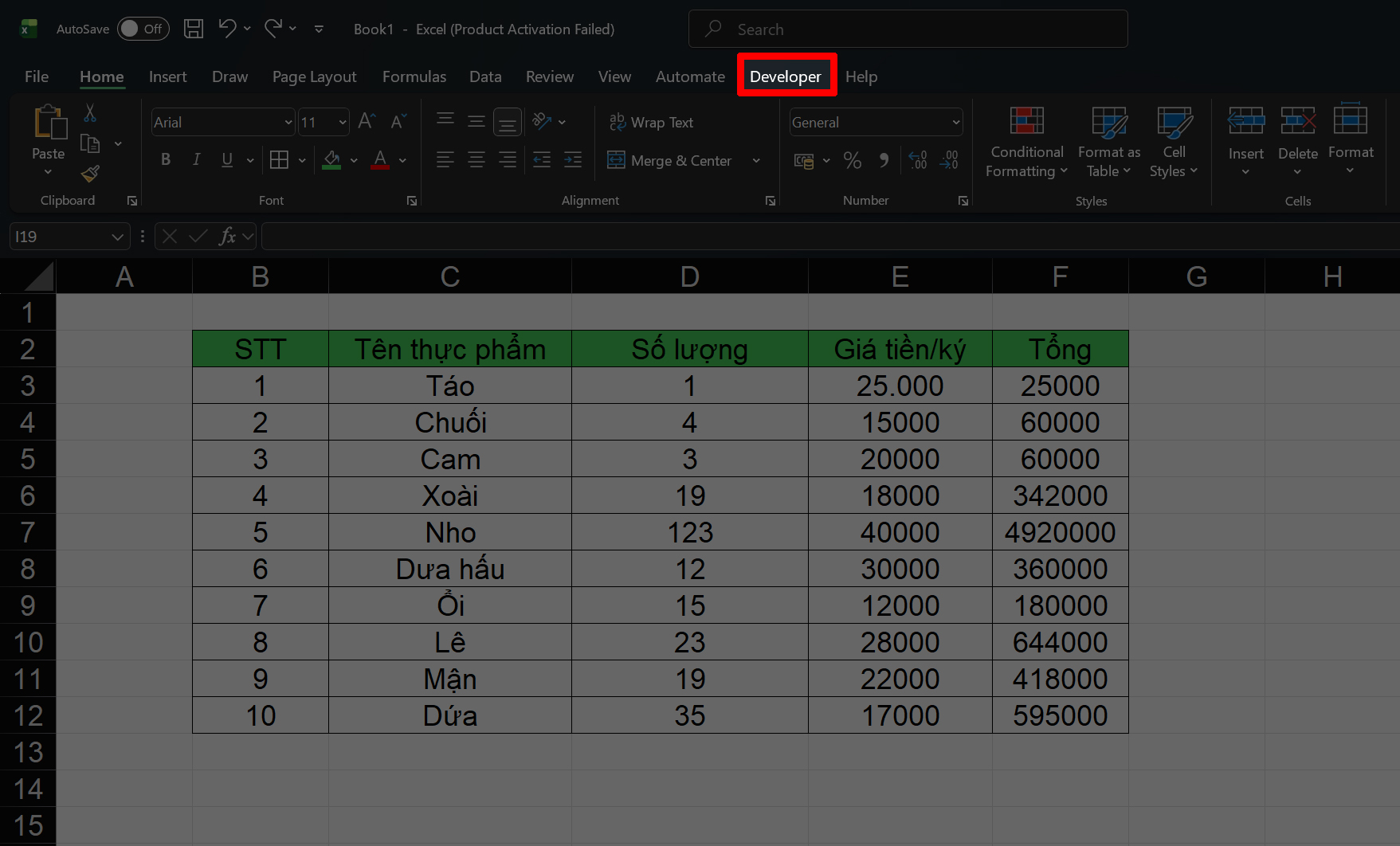Screen dimensions: 1400x846
Task: Select the Wrap Text command
Action: click(x=651, y=122)
